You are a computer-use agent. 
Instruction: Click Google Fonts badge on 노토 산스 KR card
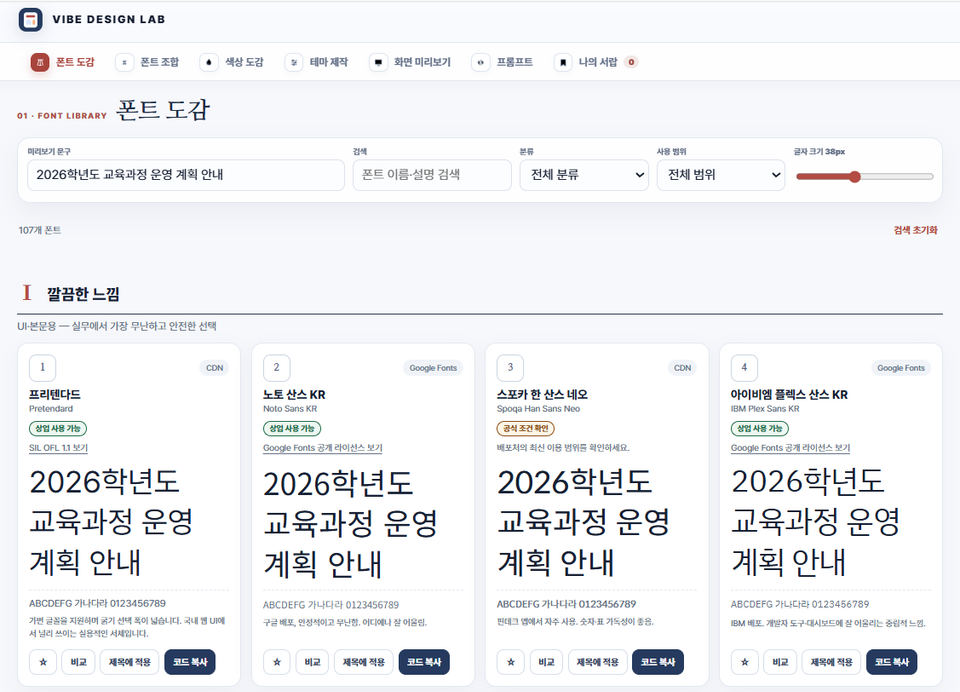433,368
